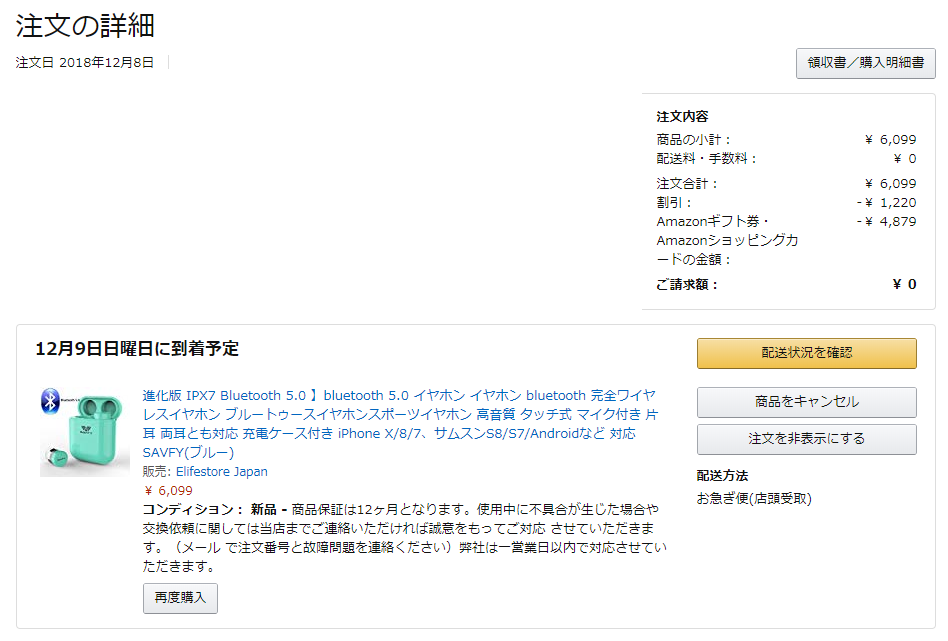Image resolution: width=948 pixels, height=641 pixels.
Task: Click the 注文の詳細 page heading
Action: [x=85, y=25]
